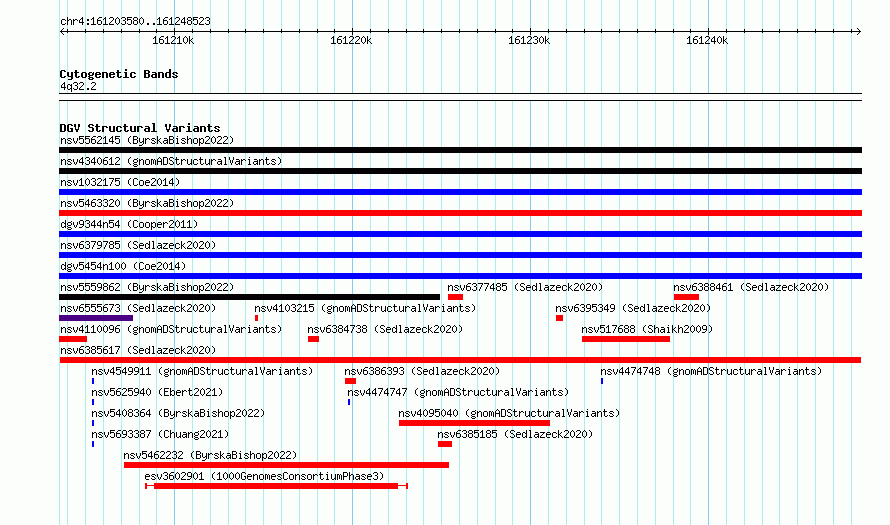890x525 pixels.
Task: Click the Cytogenetic Bands track title
Action: point(119,74)
